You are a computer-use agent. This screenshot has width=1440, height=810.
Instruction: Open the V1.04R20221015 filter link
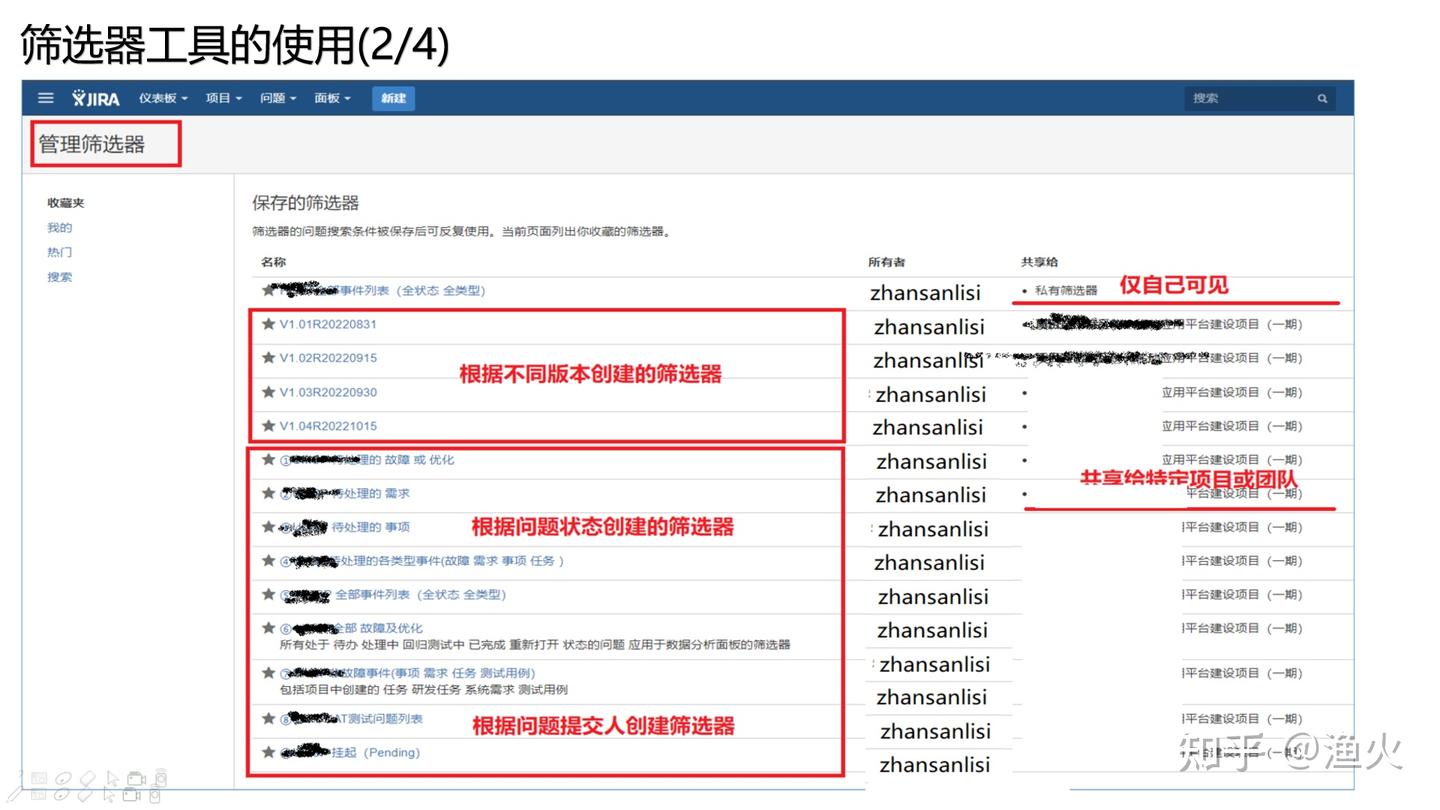[x=328, y=426]
